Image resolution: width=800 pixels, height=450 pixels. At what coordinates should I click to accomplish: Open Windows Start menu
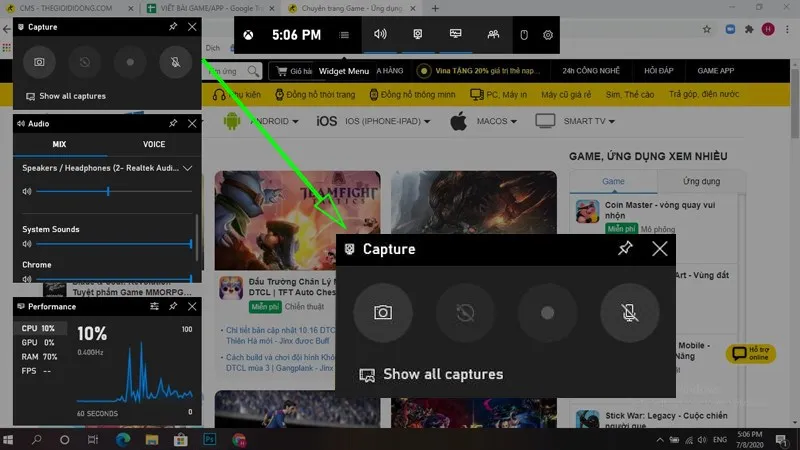pyautogui.click(x=8, y=439)
